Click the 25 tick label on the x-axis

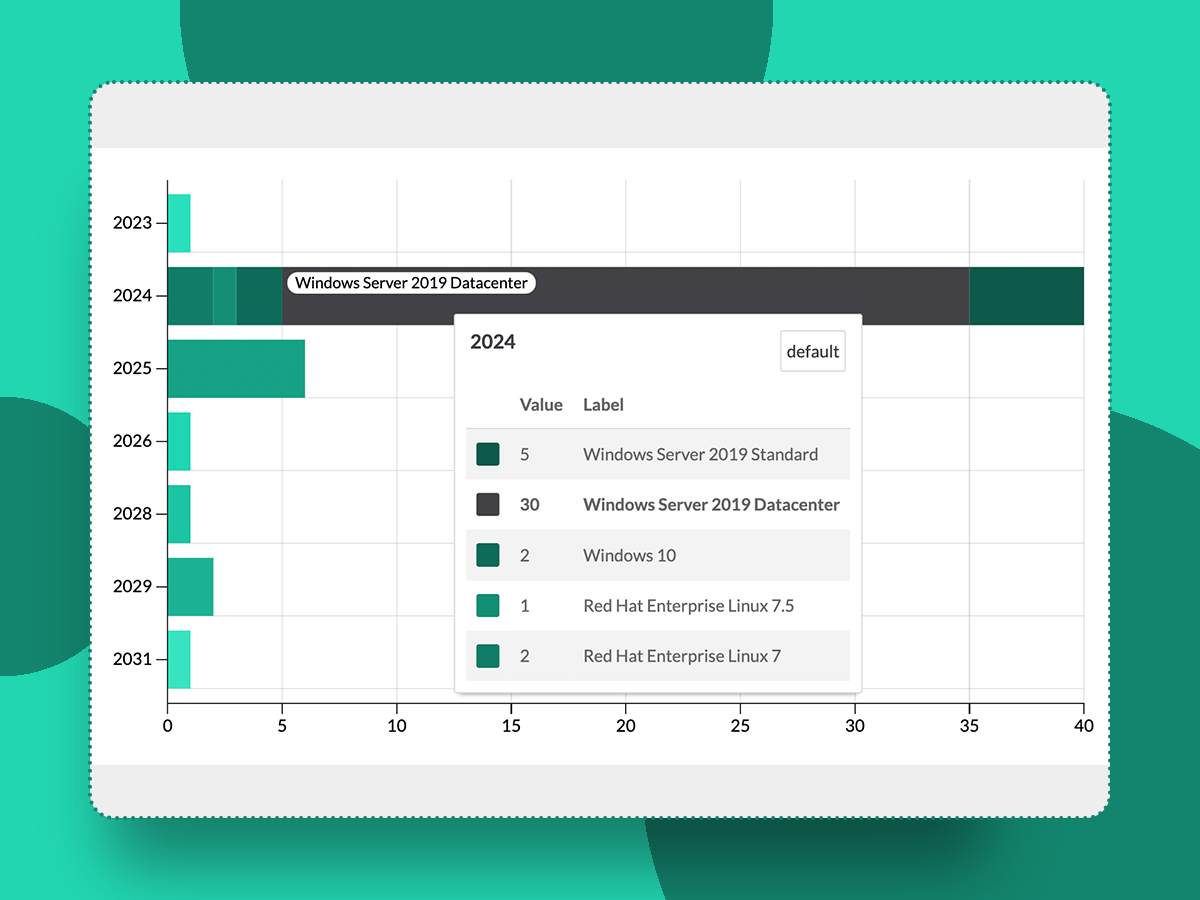740,725
